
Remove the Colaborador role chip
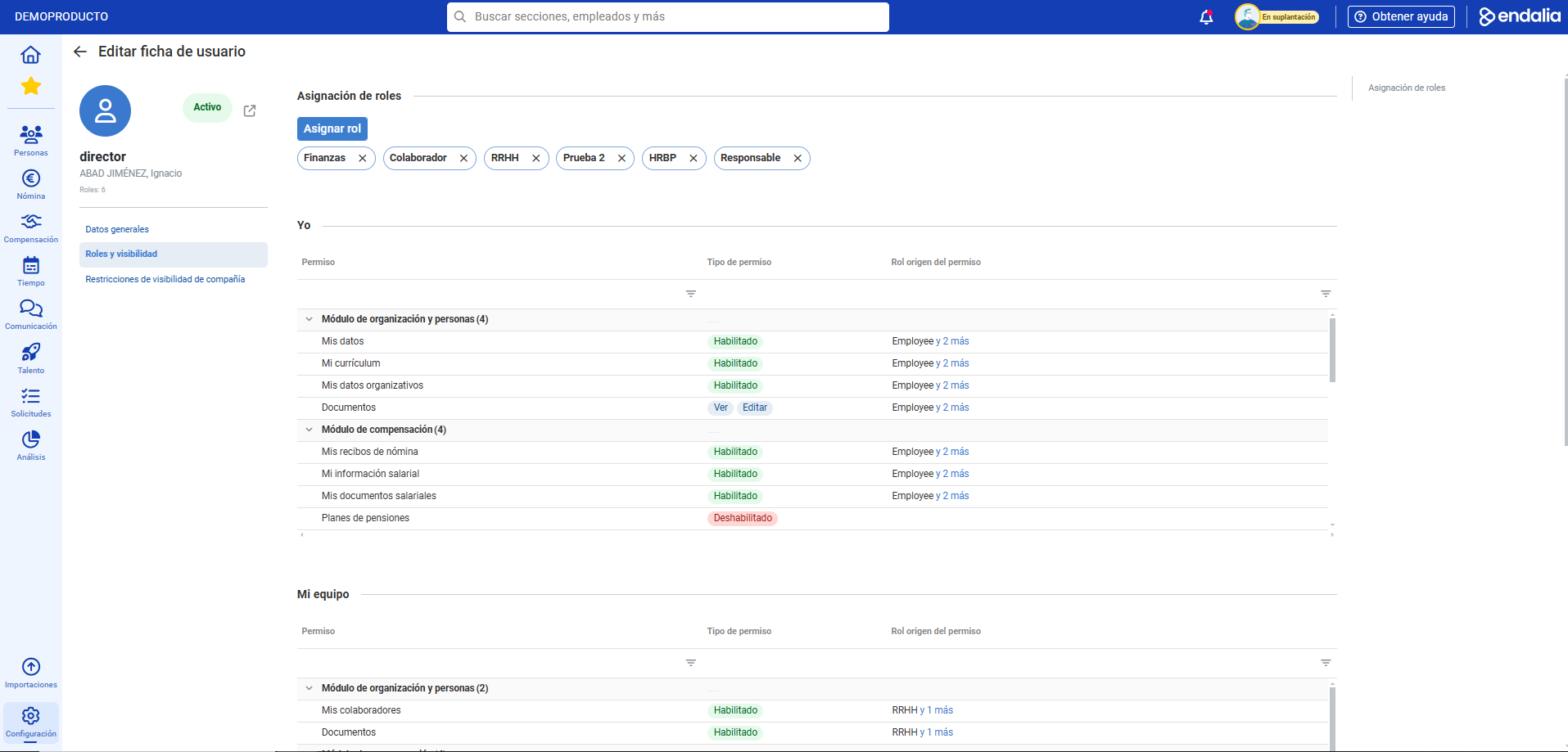click(x=463, y=158)
